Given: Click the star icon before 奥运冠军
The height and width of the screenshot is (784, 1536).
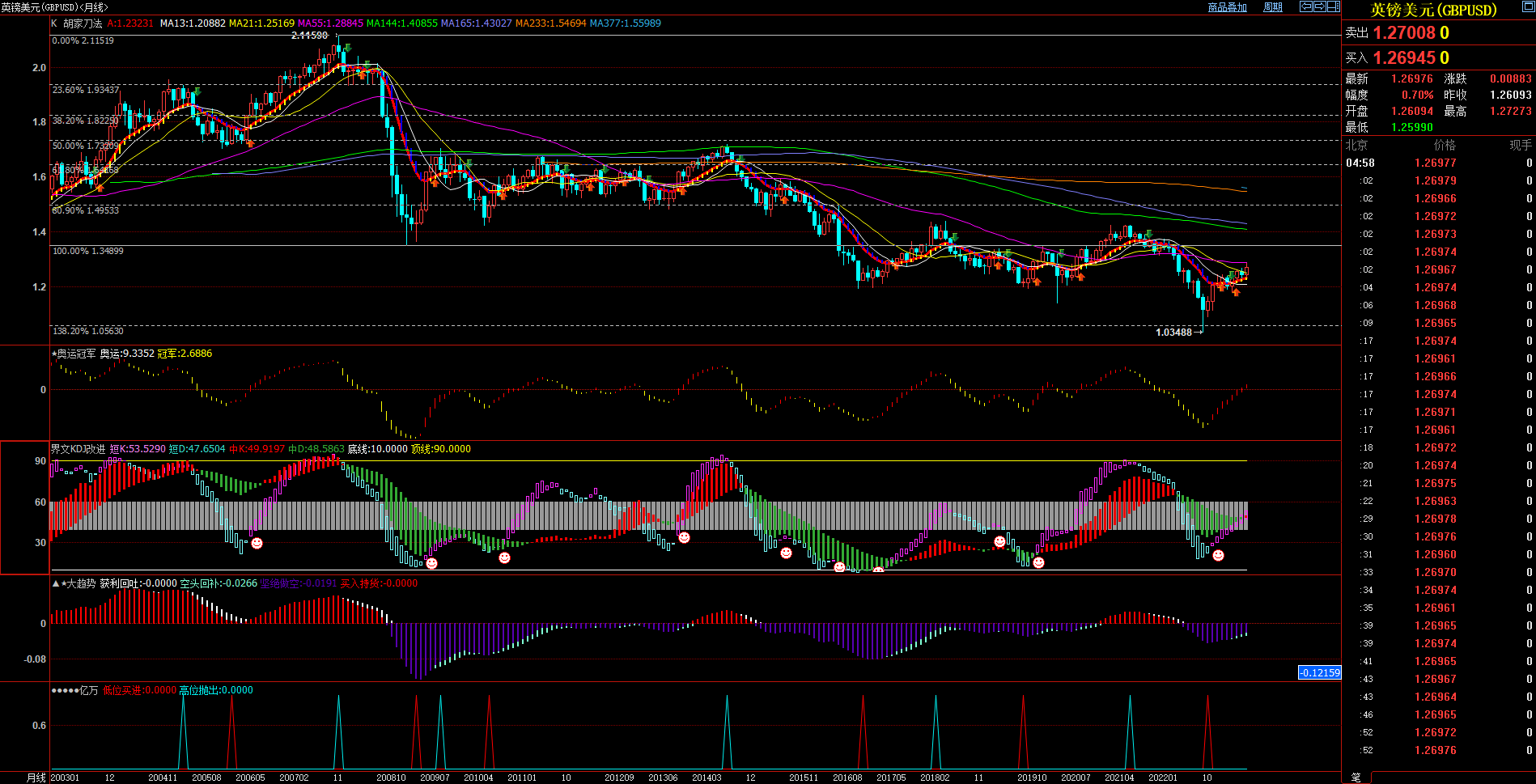Looking at the screenshot, I should tap(54, 354).
